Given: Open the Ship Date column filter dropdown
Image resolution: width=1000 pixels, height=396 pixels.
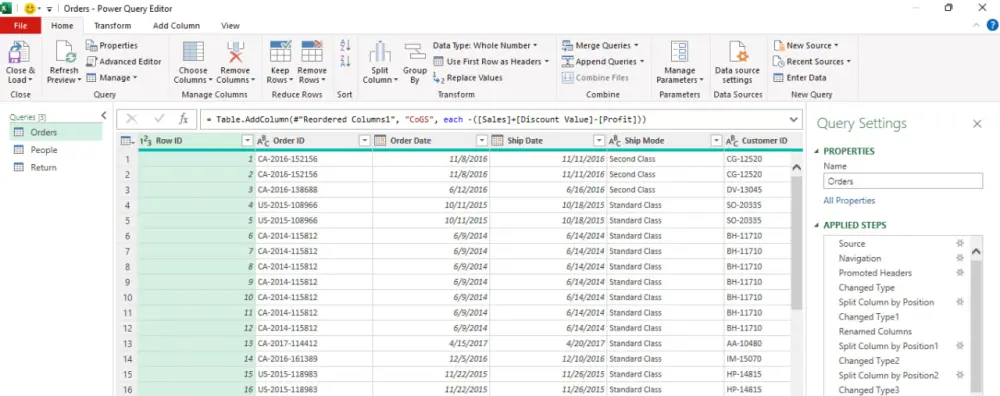Looking at the screenshot, I should coord(599,141).
